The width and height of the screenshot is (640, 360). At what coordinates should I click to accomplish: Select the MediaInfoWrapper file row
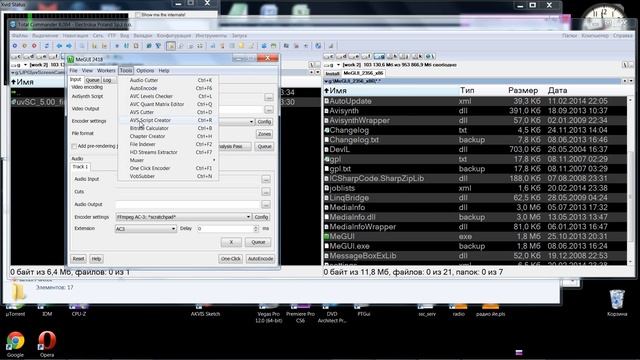coord(475,227)
